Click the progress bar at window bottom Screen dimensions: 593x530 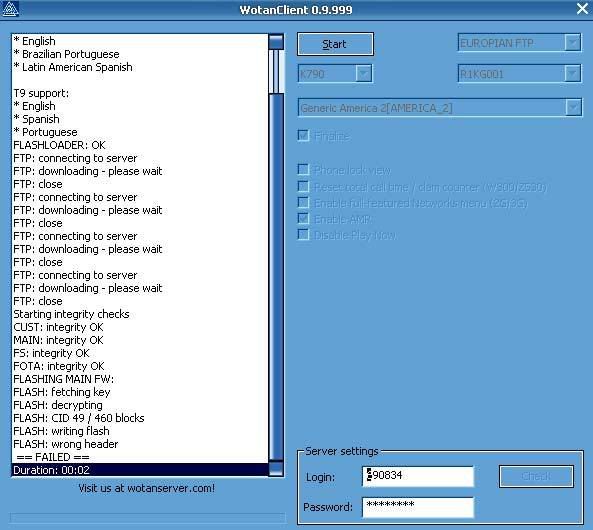[x=147, y=518]
